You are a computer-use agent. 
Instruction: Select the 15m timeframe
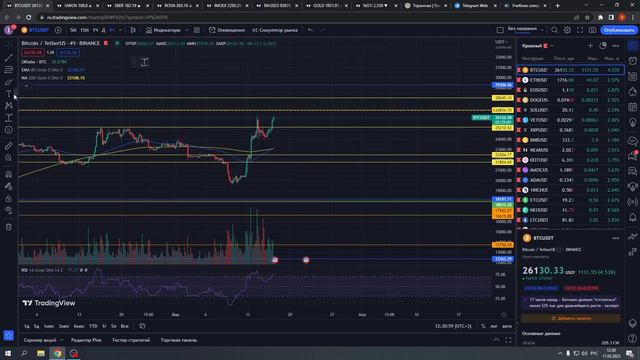tap(84, 30)
